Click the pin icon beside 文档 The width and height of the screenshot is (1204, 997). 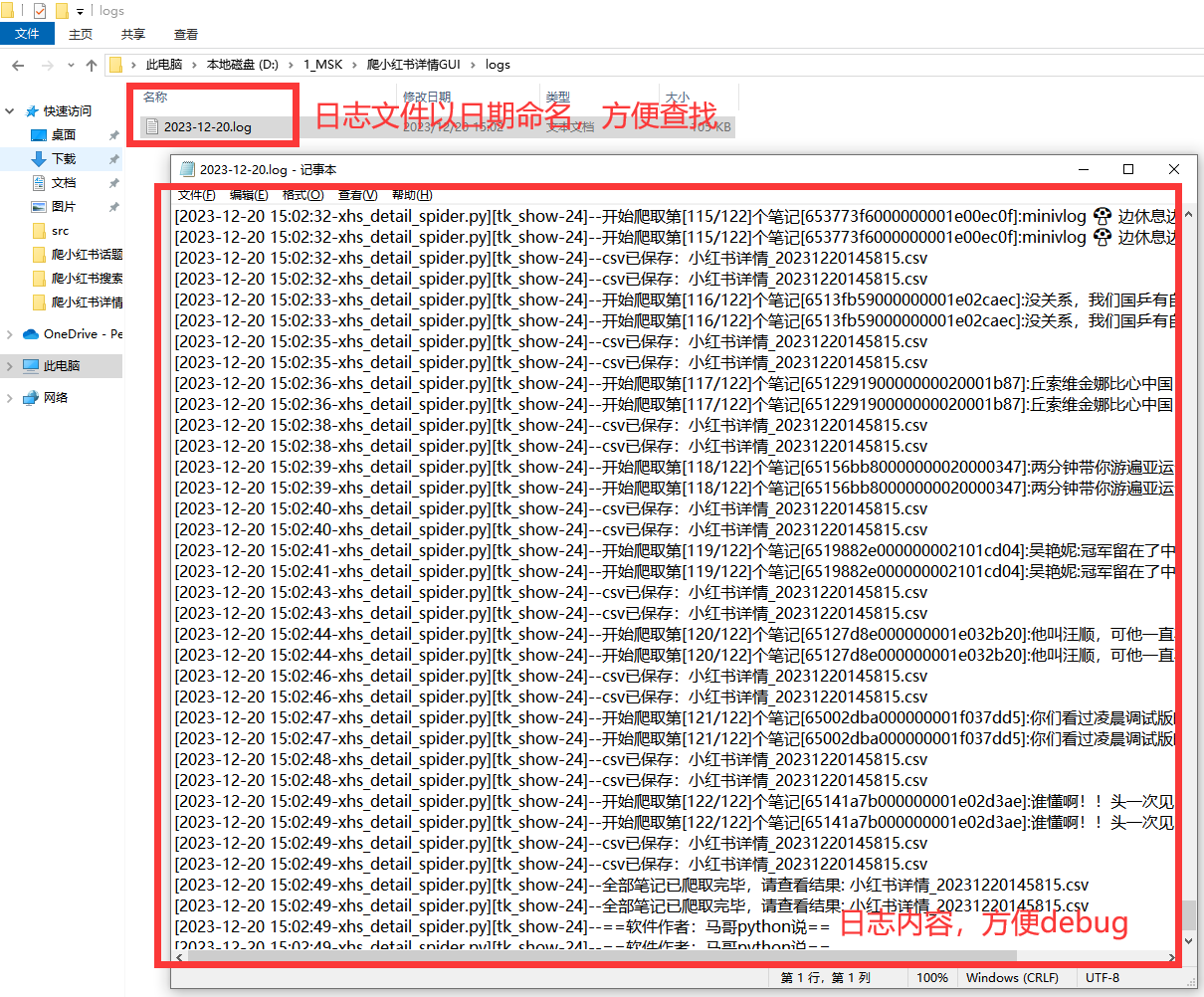tap(114, 183)
